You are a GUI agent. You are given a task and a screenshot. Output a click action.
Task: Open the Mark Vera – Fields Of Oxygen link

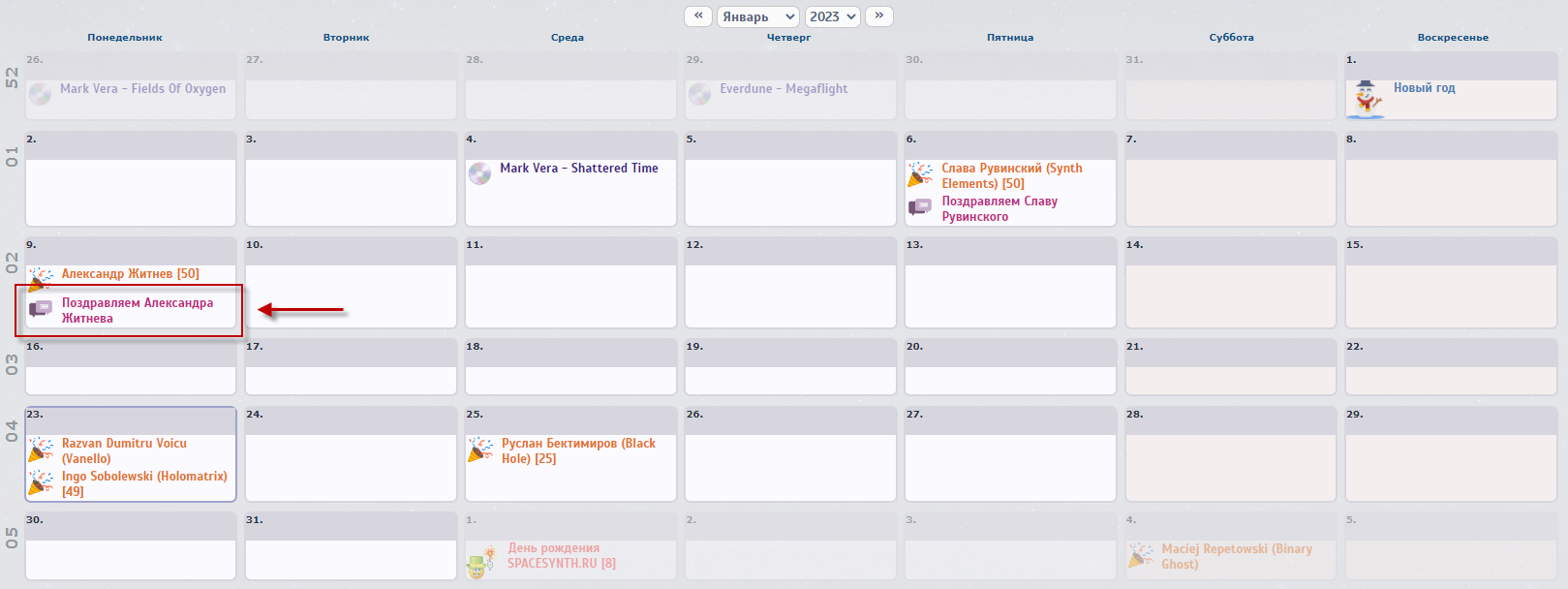point(143,88)
